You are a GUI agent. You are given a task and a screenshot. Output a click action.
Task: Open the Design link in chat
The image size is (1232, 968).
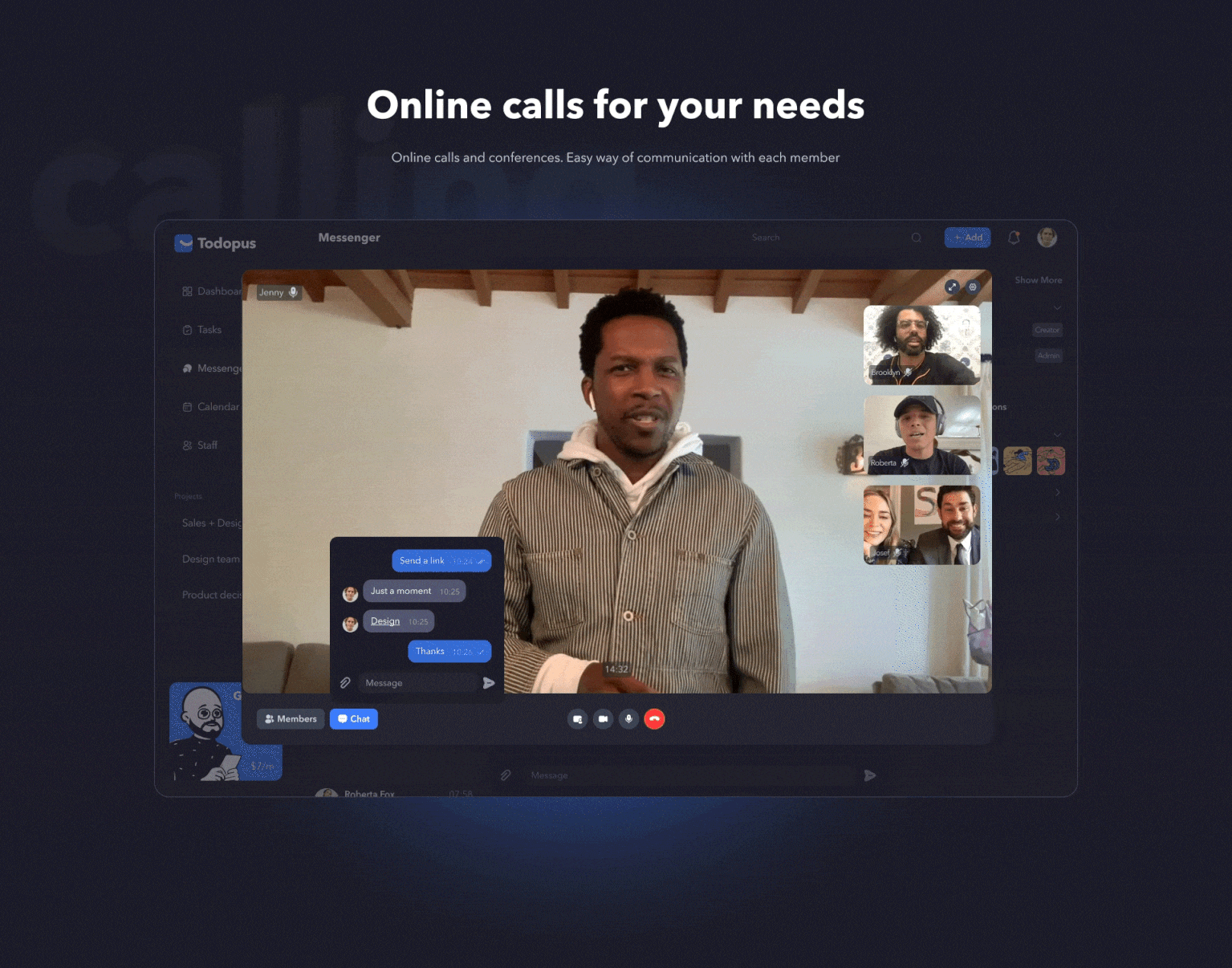click(x=385, y=621)
